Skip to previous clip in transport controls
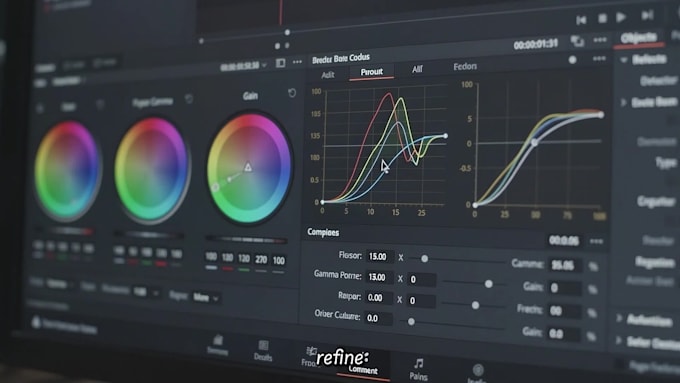 582,20
